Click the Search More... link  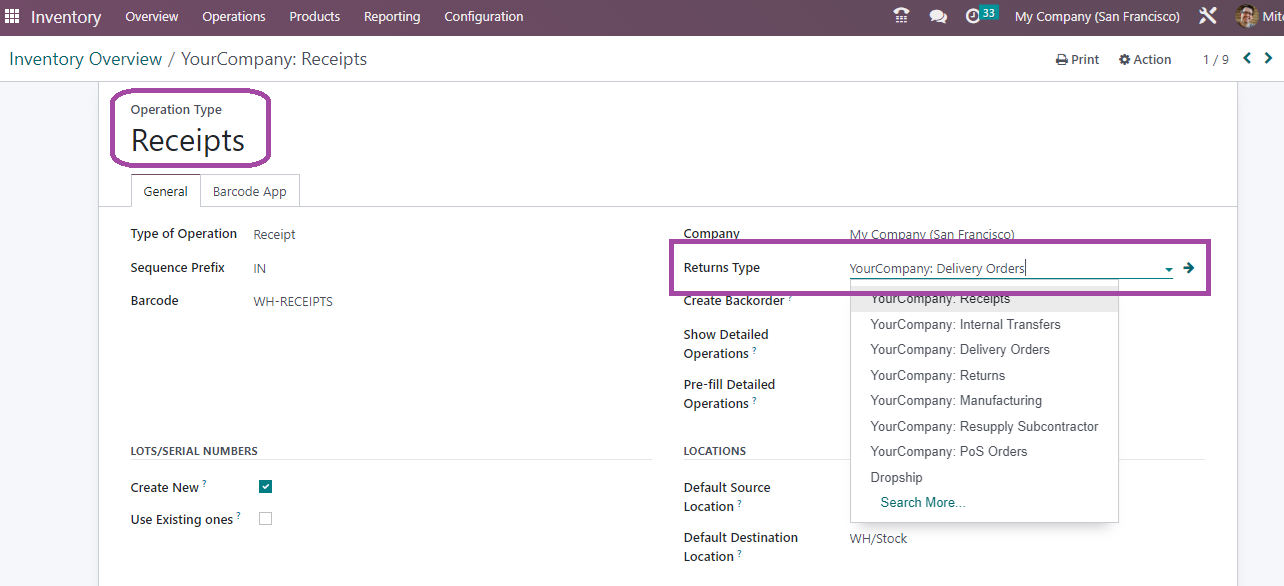(x=923, y=502)
